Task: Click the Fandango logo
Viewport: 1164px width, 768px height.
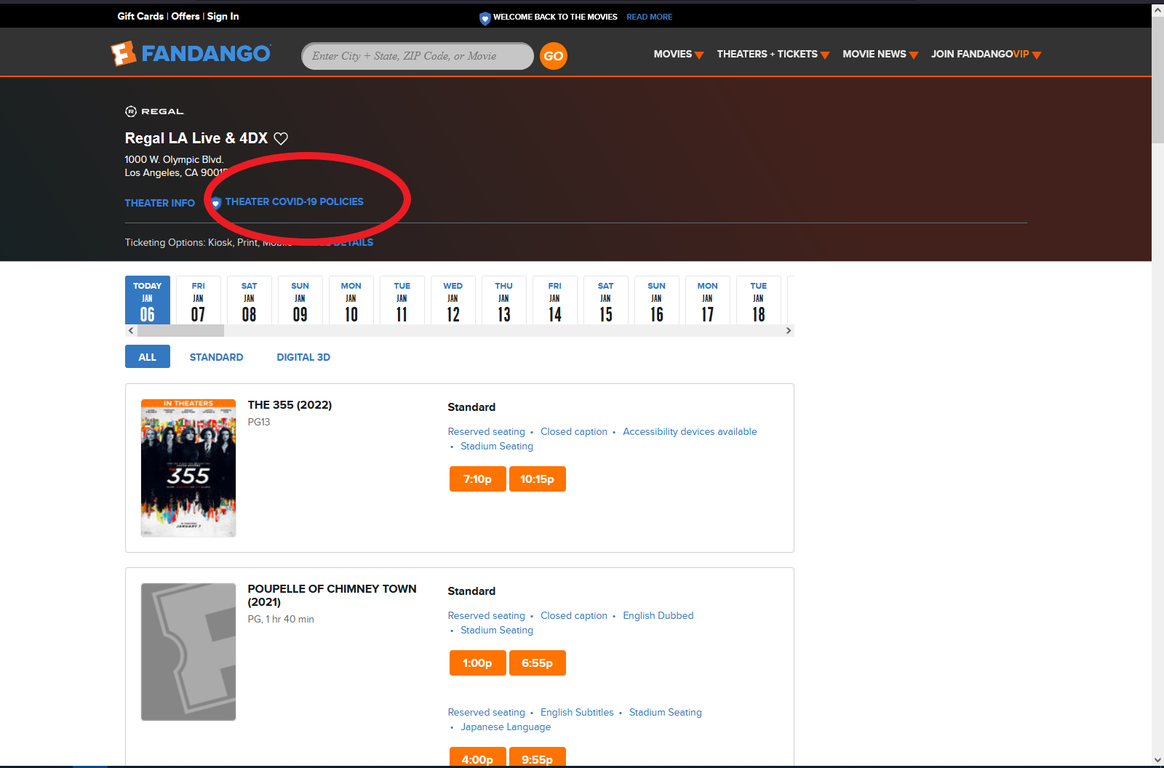Action: 191,54
